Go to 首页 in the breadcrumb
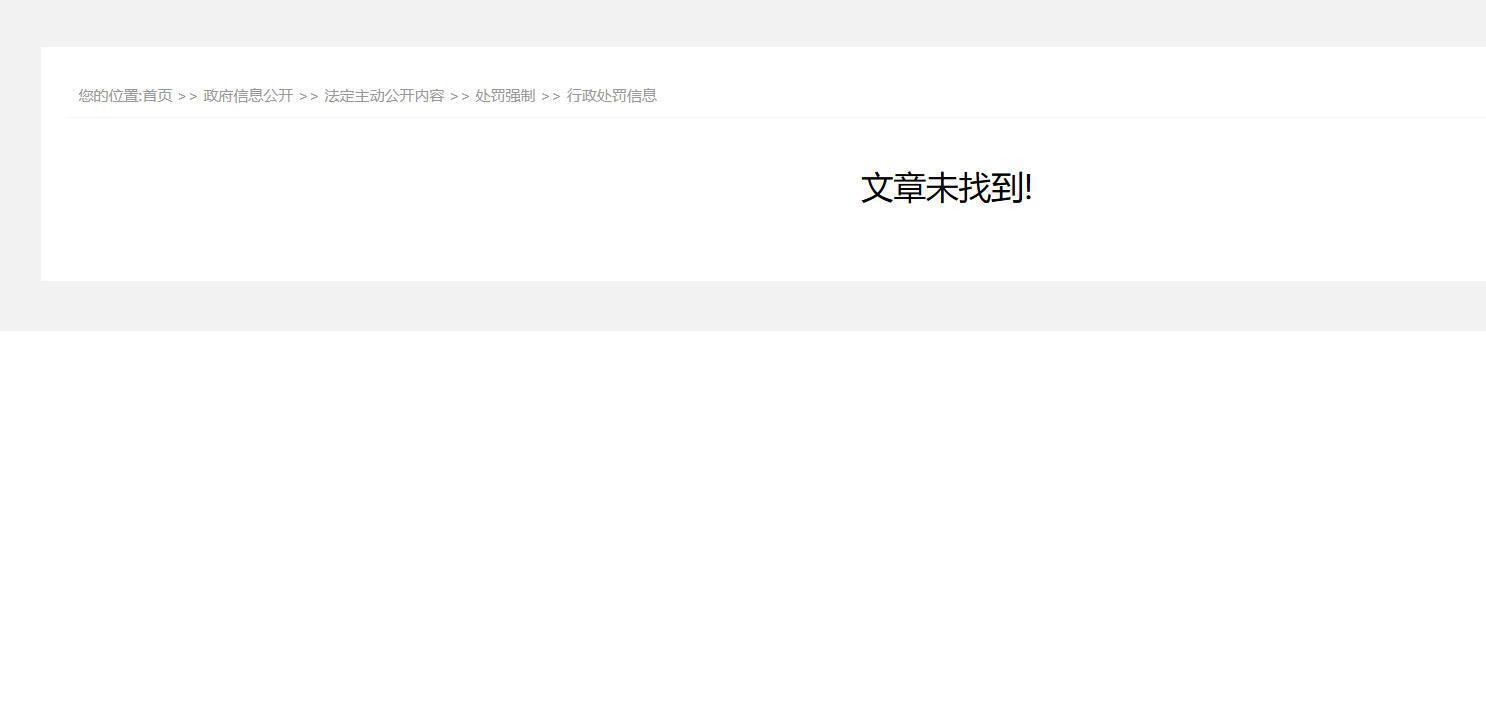This screenshot has width=1486, height=721. tap(157, 96)
